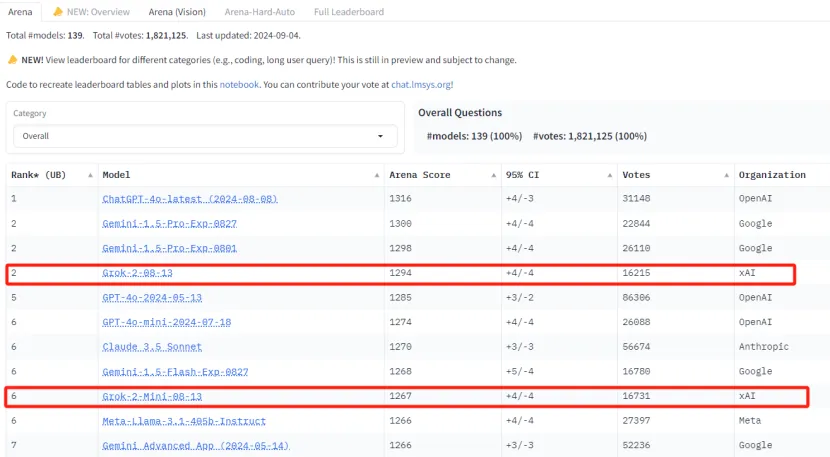The height and width of the screenshot is (457, 830).
Task: Open Claude 3.5 Sonnet model link
Action: [x=152, y=347]
